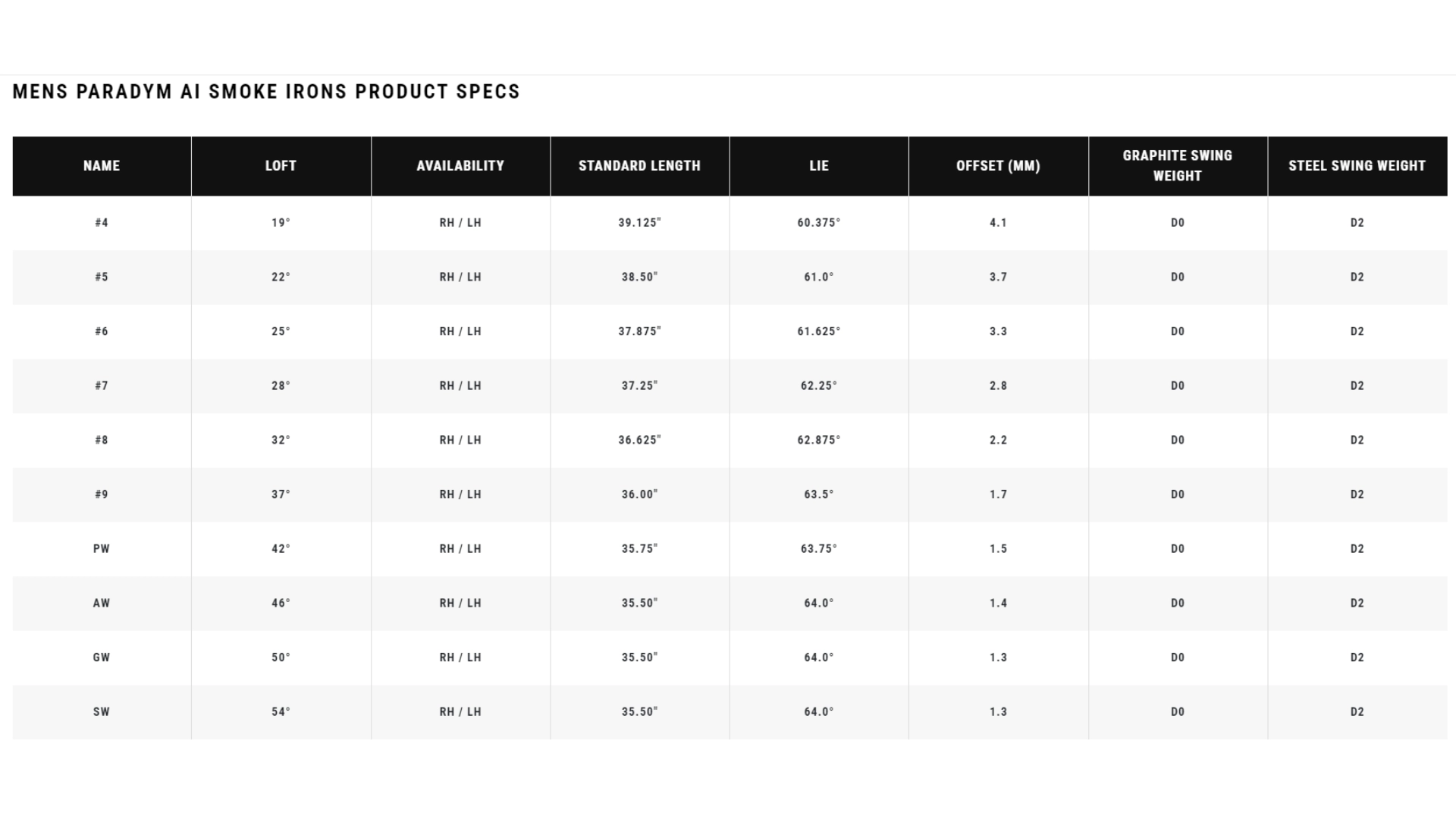Click the LOFT column header

[x=281, y=166]
